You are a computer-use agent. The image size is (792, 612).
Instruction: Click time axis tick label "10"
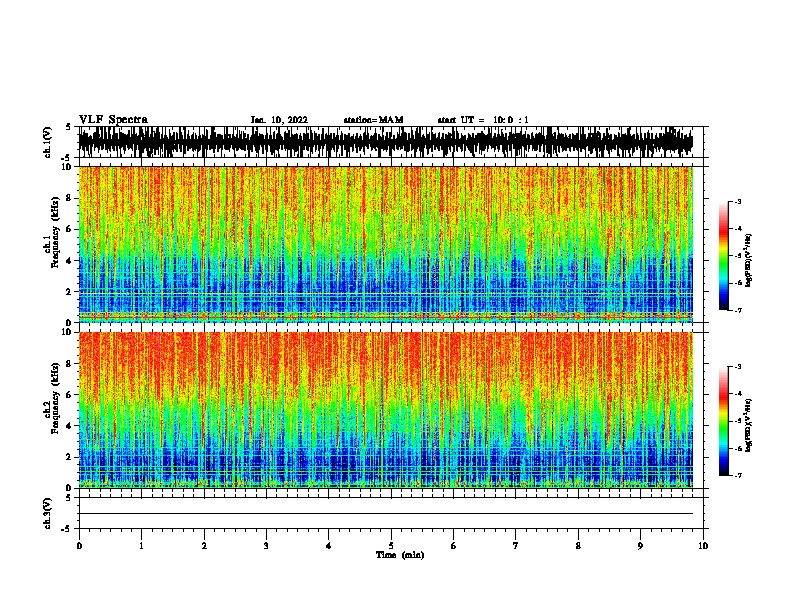tap(703, 545)
